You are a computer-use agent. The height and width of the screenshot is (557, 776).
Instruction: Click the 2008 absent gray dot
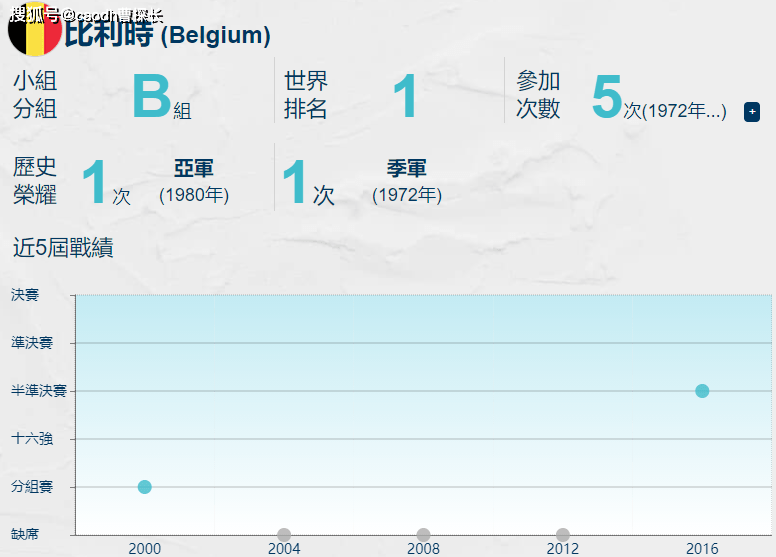click(x=423, y=535)
